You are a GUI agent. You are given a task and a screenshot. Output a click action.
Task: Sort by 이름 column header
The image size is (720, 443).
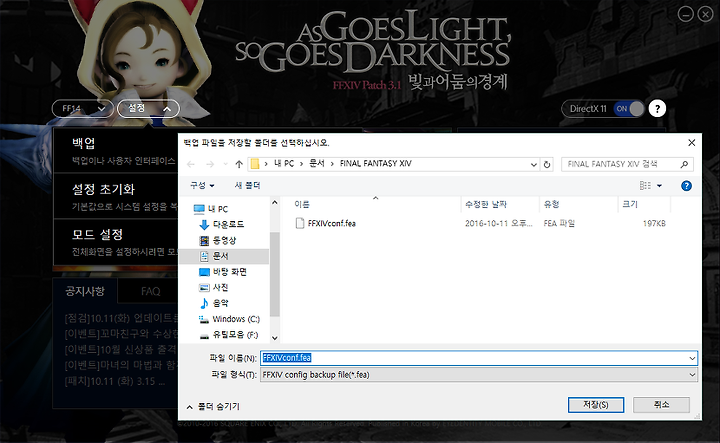pyautogui.click(x=376, y=204)
